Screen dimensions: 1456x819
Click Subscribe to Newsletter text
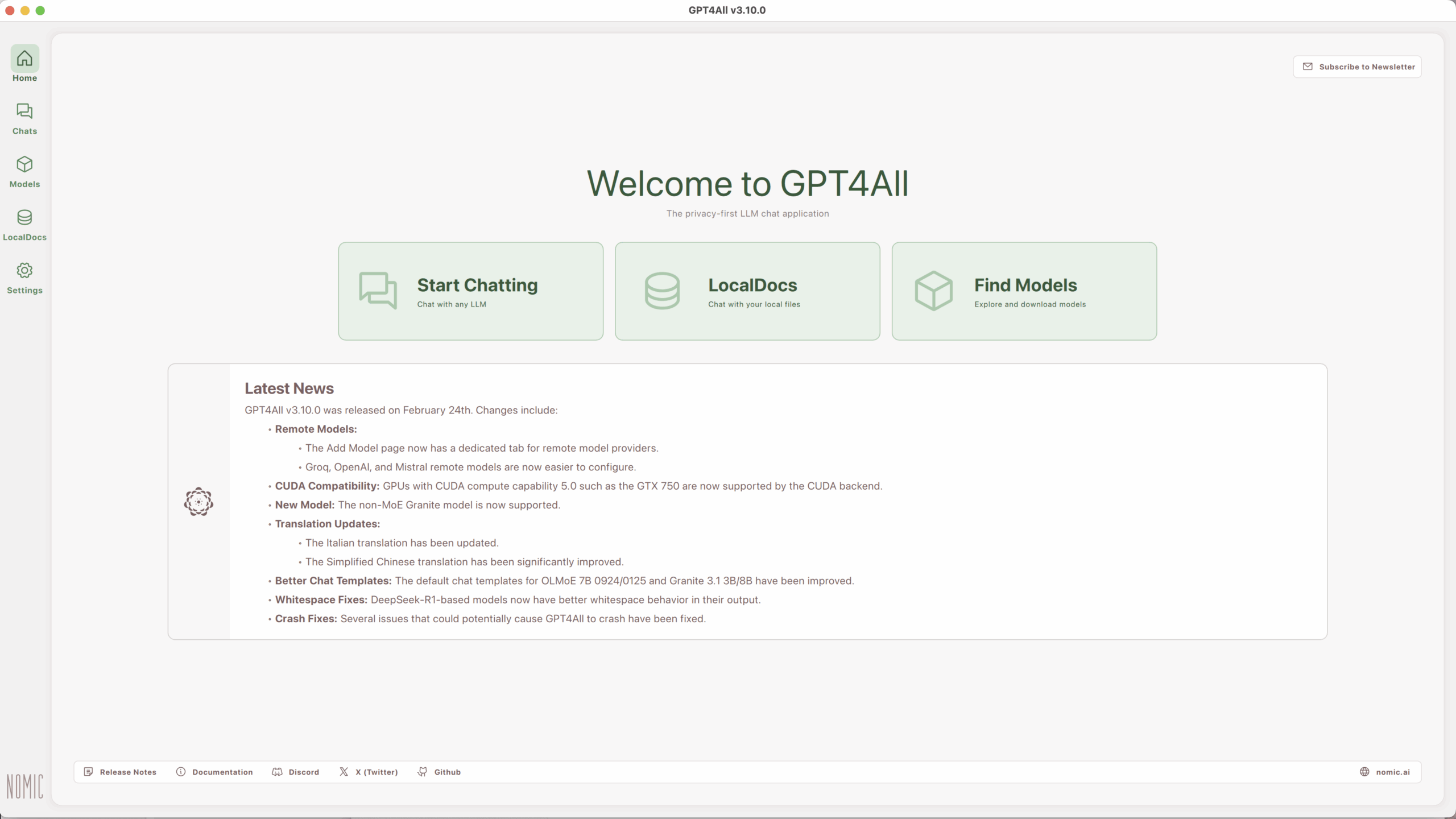click(1367, 67)
